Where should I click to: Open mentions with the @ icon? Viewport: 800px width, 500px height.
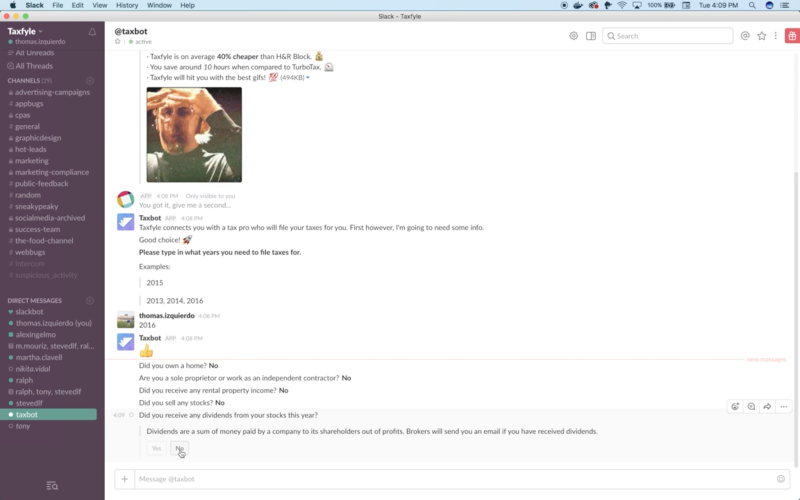(745, 36)
